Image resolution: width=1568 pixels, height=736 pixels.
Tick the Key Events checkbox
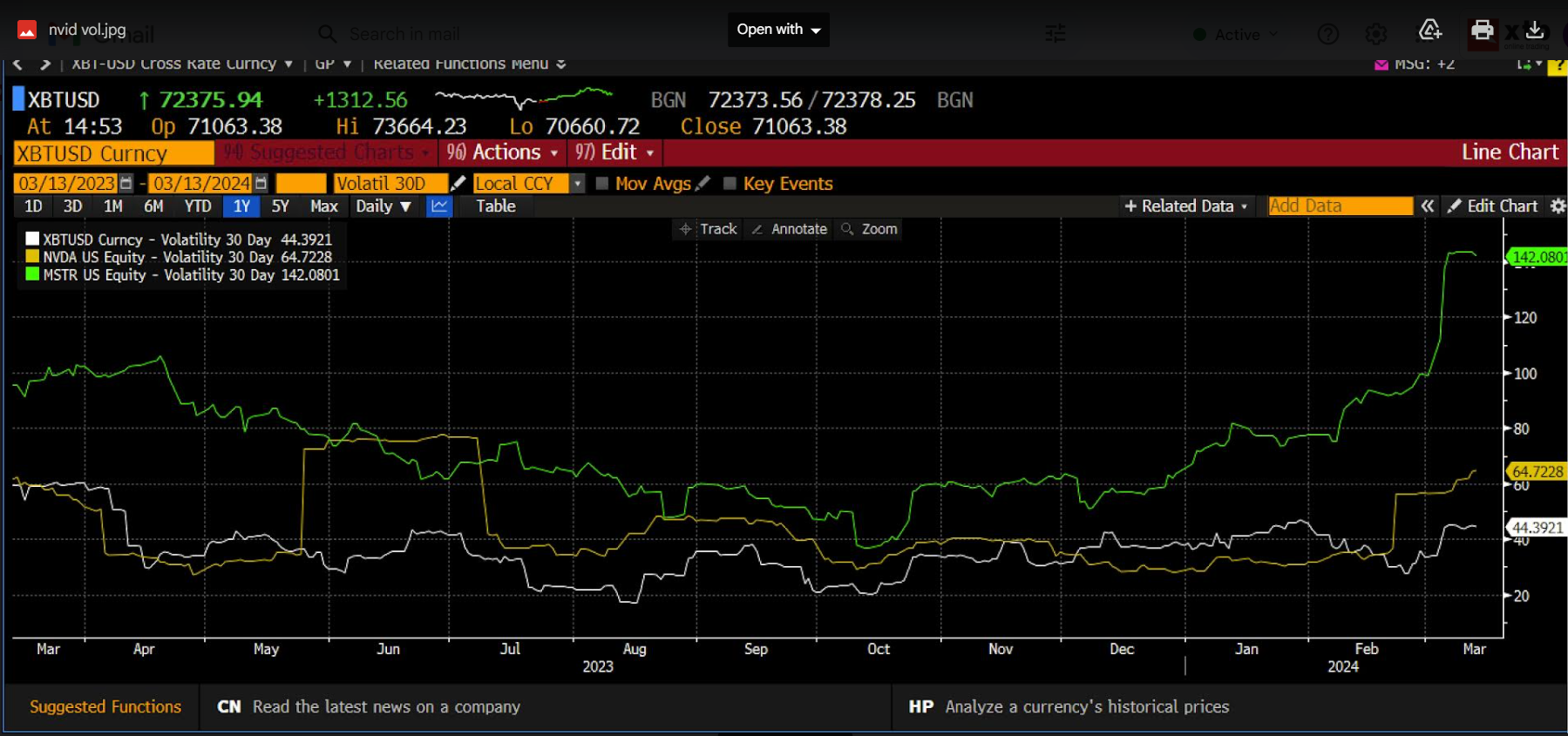[730, 184]
